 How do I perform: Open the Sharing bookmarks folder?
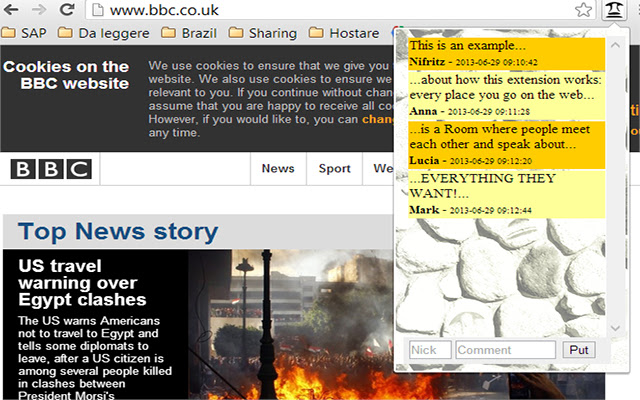click(262, 33)
